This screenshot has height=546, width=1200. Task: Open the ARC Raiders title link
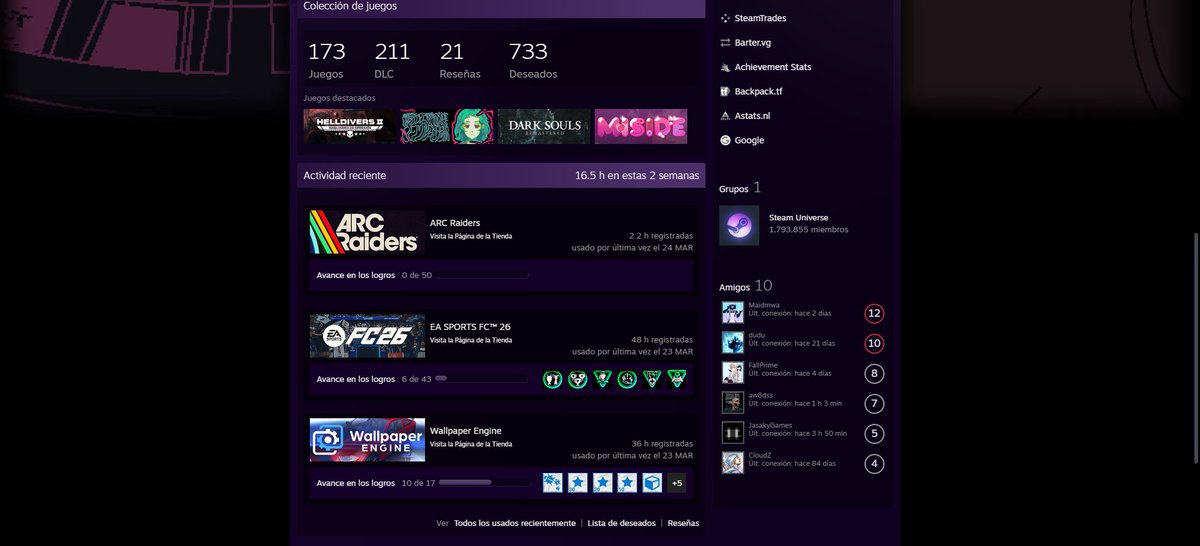455,223
